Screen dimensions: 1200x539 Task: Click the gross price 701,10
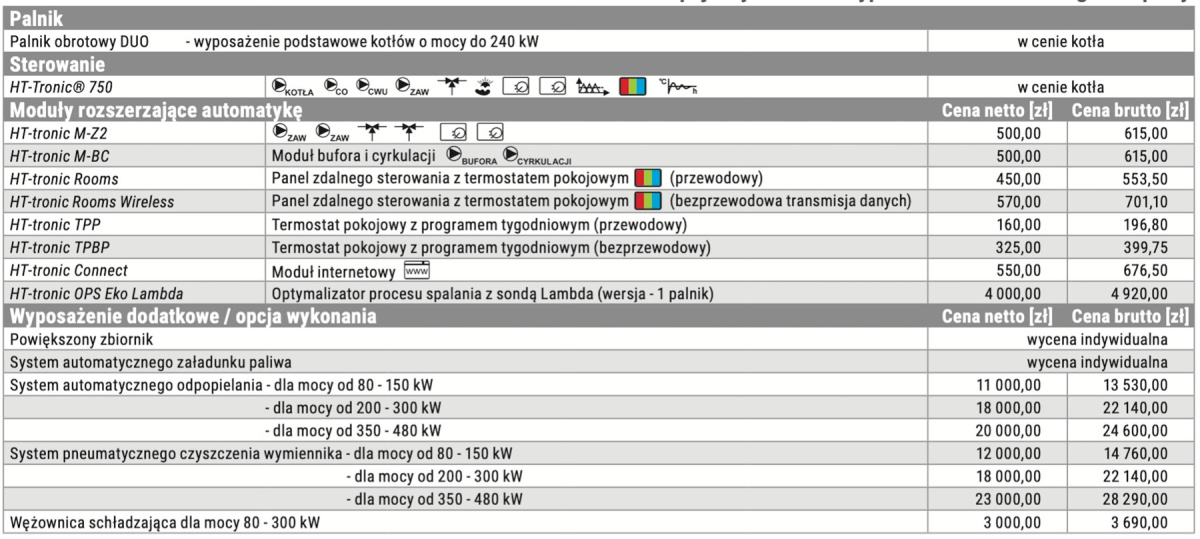click(1144, 201)
